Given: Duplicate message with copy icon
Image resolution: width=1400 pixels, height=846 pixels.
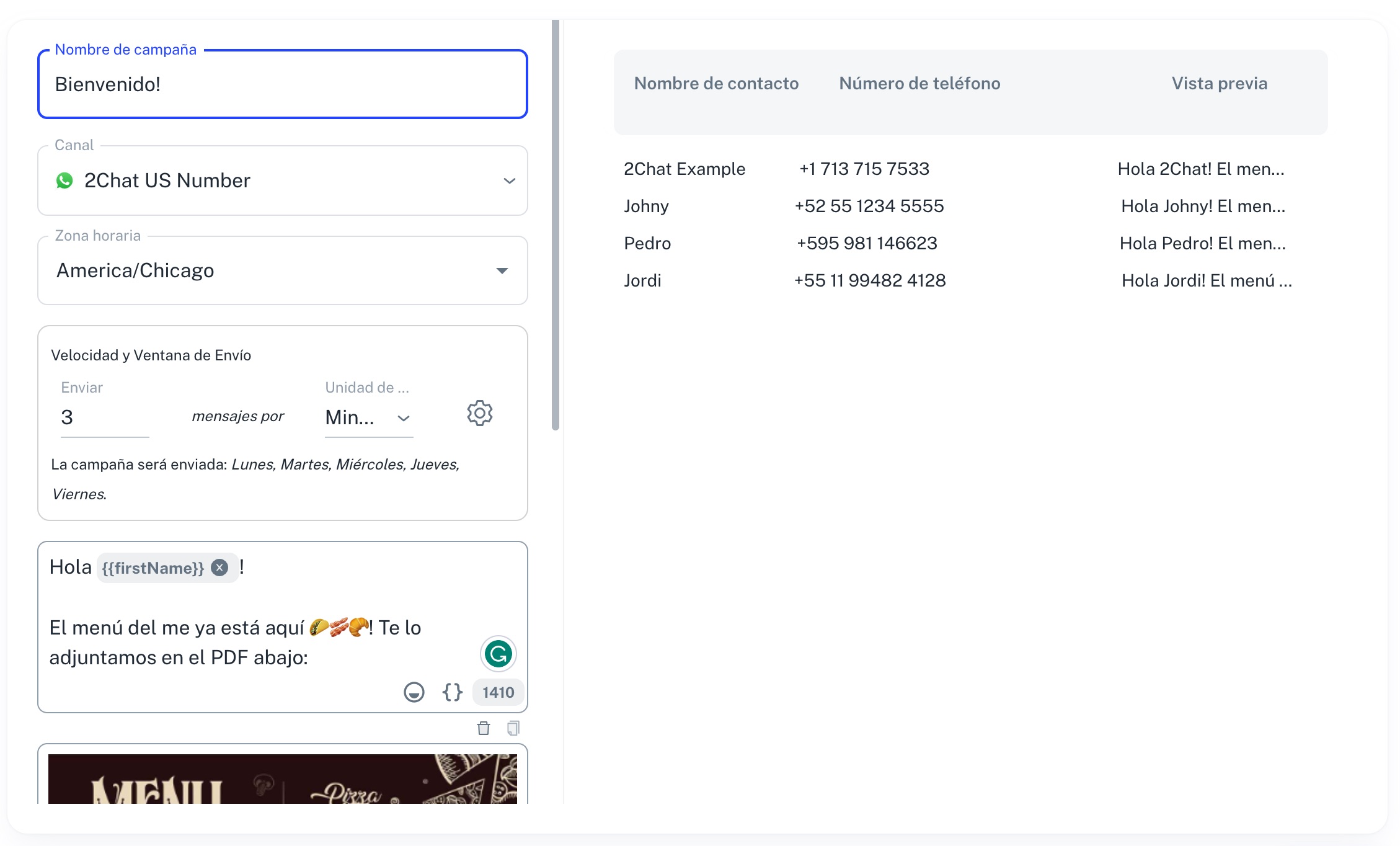Looking at the screenshot, I should [513, 728].
